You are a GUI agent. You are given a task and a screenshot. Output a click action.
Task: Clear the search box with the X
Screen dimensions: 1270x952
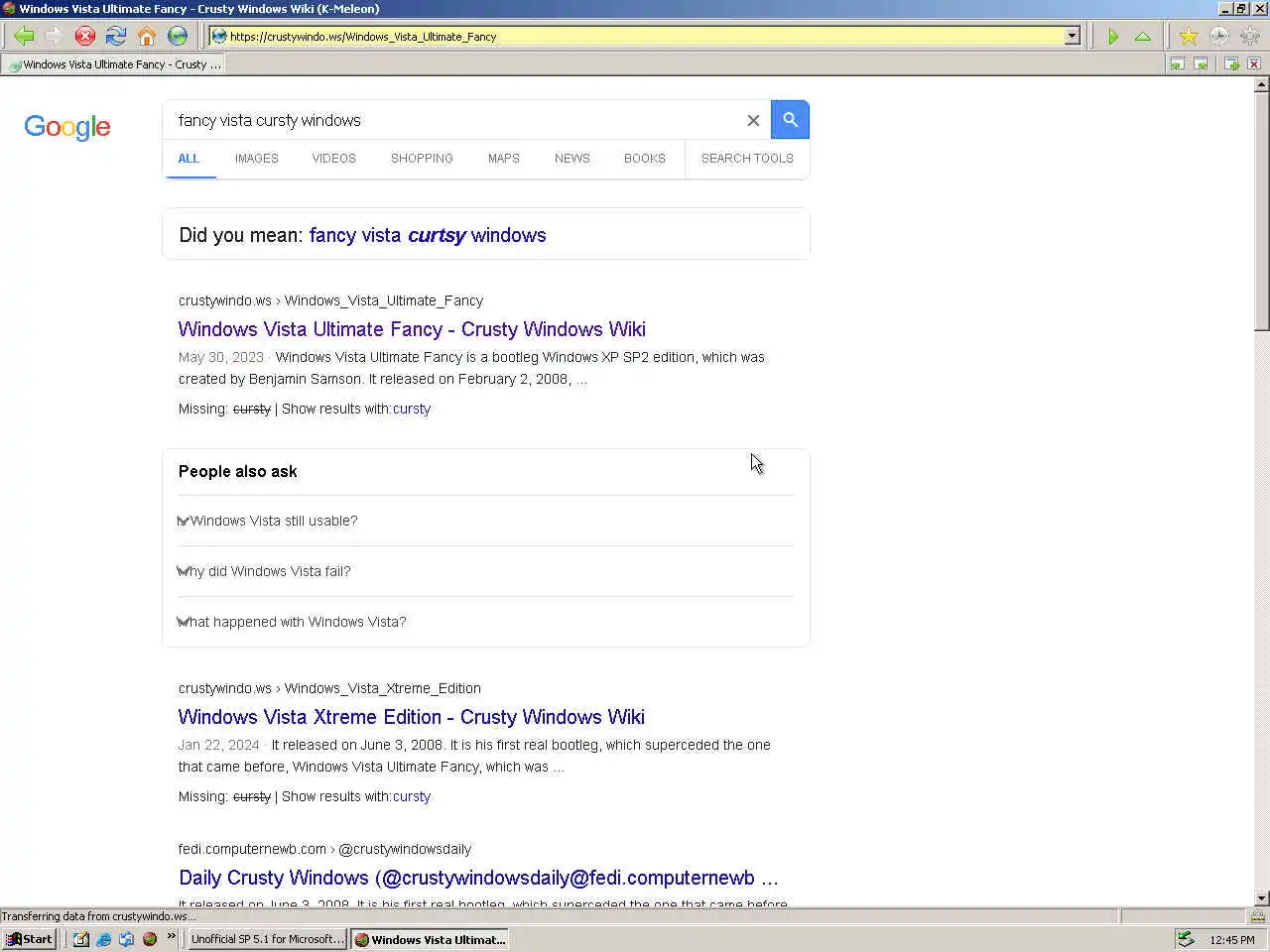click(753, 120)
